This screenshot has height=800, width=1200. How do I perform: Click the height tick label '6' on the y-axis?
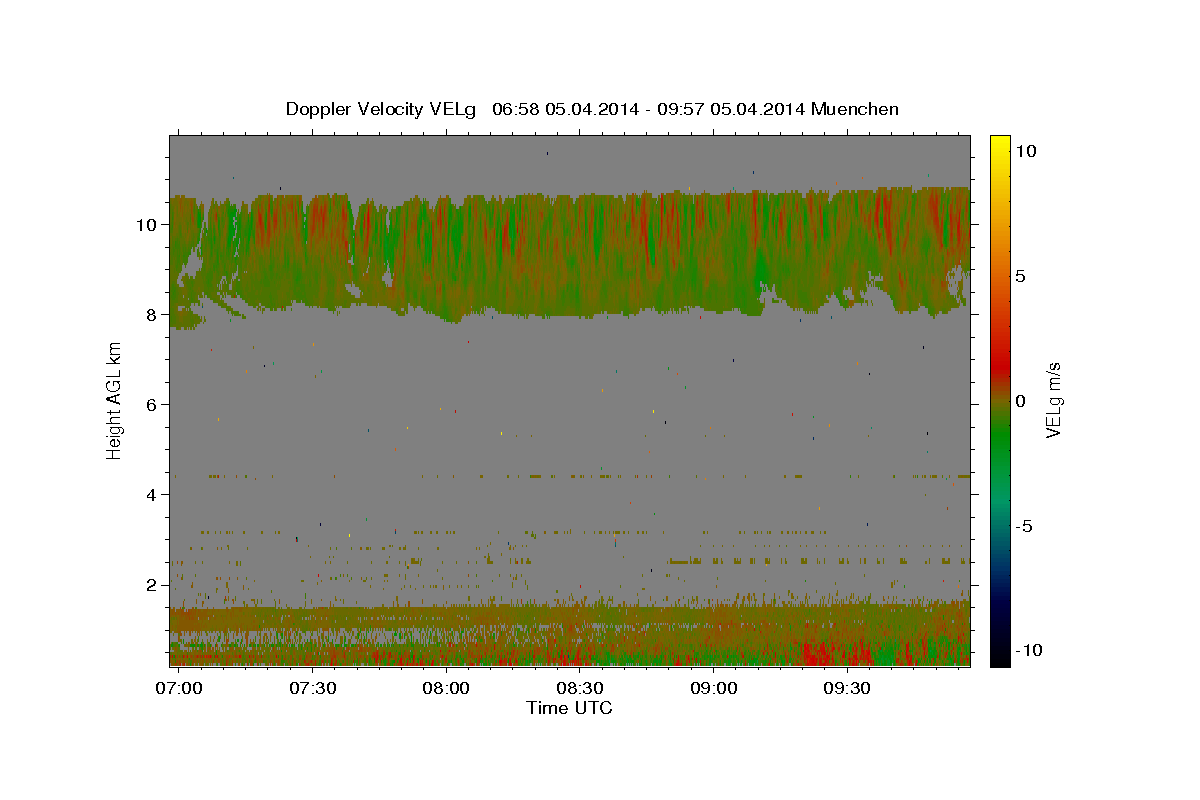pyautogui.click(x=150, y=405)
